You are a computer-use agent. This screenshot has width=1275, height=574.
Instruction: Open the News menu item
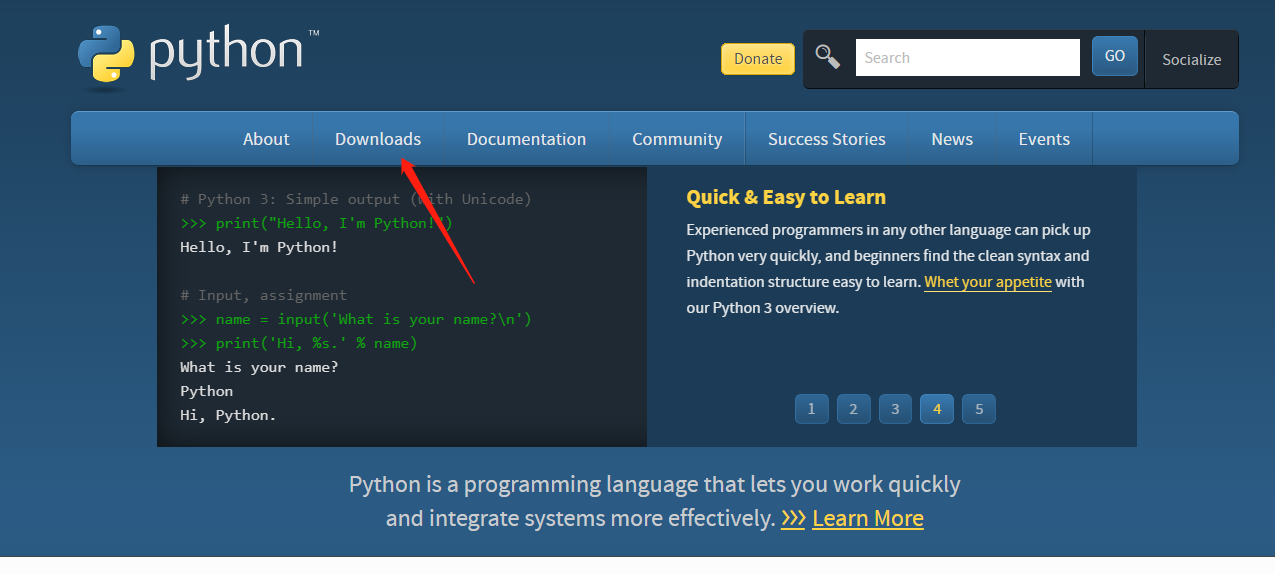[x=952, y=139]
